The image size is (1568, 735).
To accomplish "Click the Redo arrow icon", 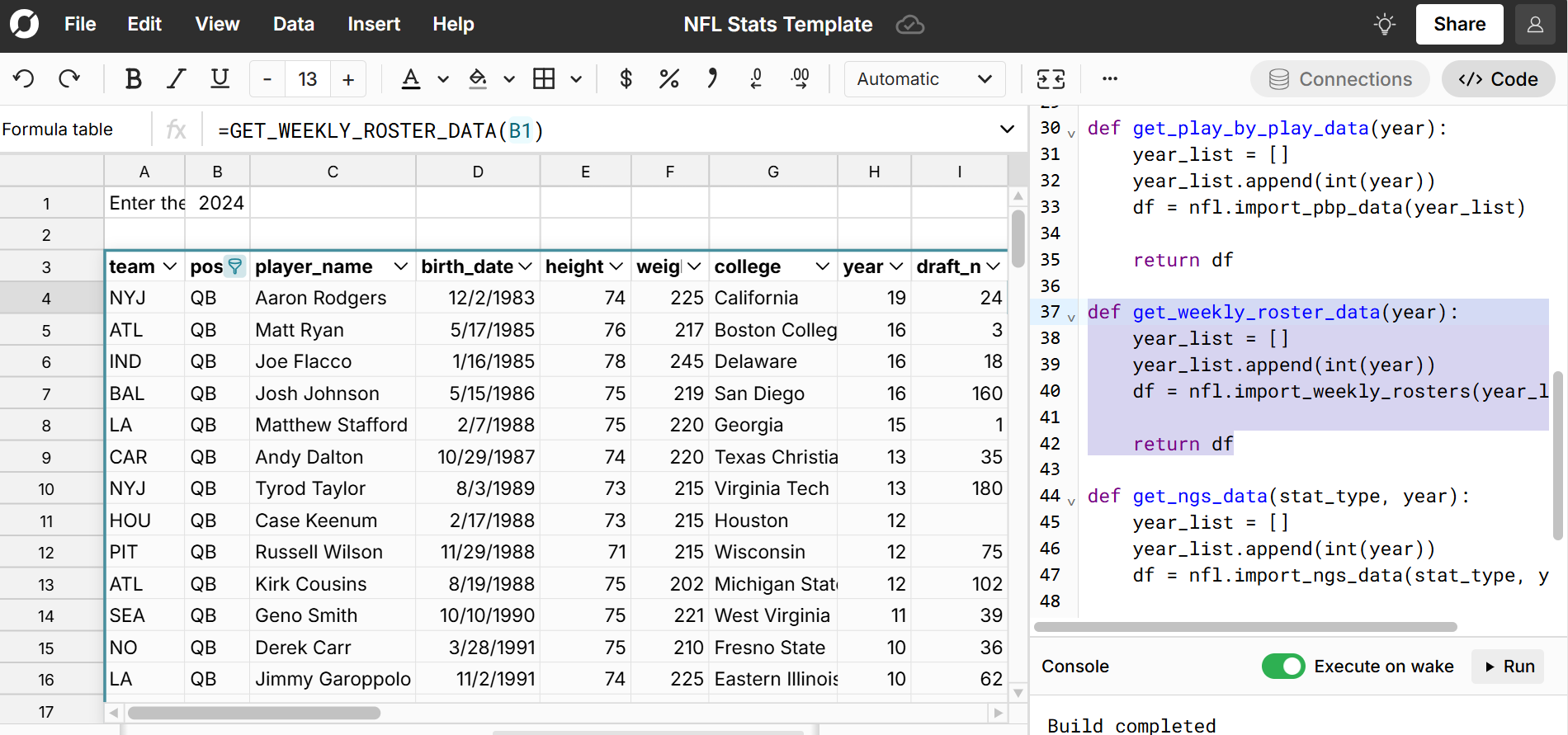I will pyautogui.click(x=69, y=79).
